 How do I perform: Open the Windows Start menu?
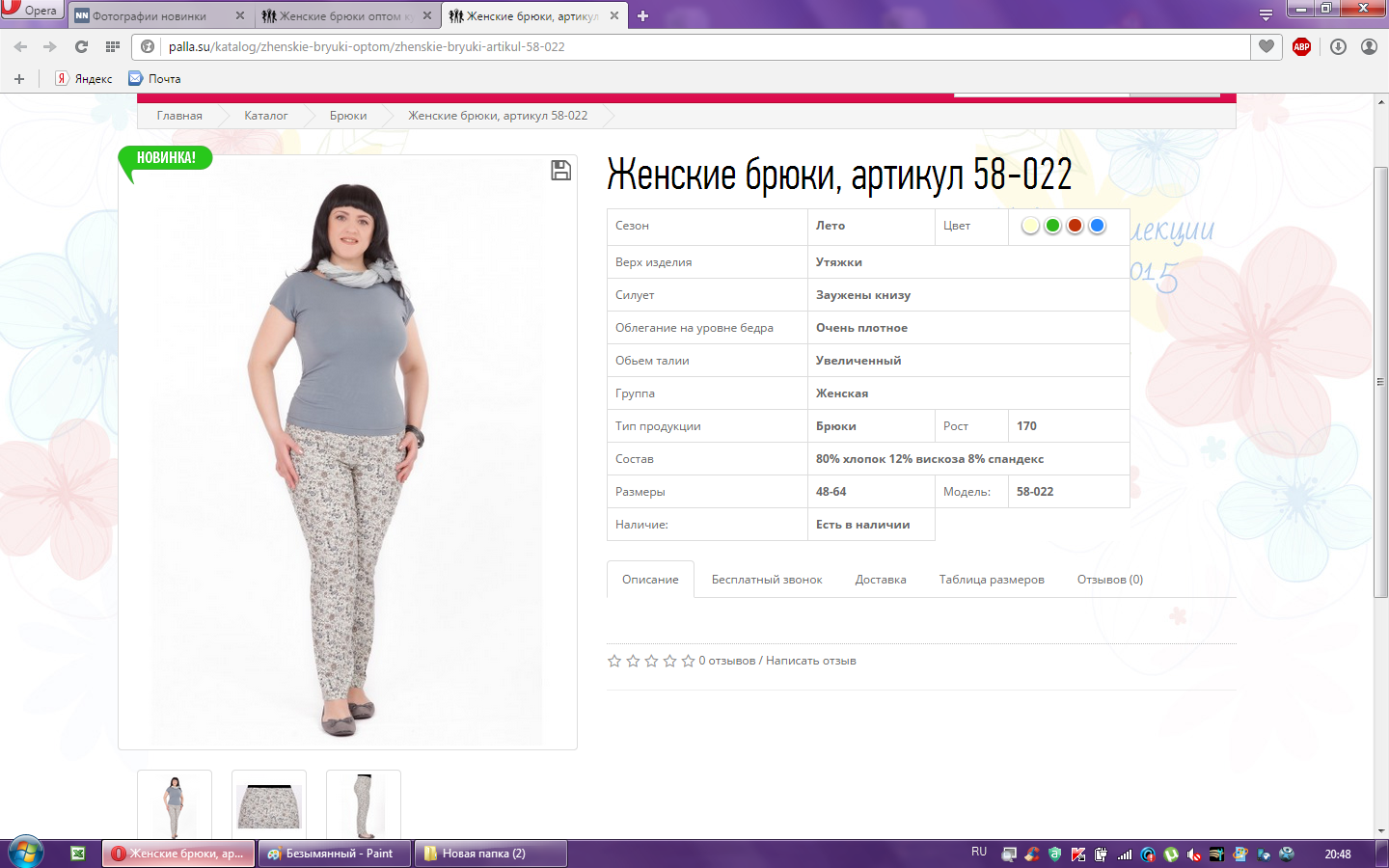coord(26,853)
